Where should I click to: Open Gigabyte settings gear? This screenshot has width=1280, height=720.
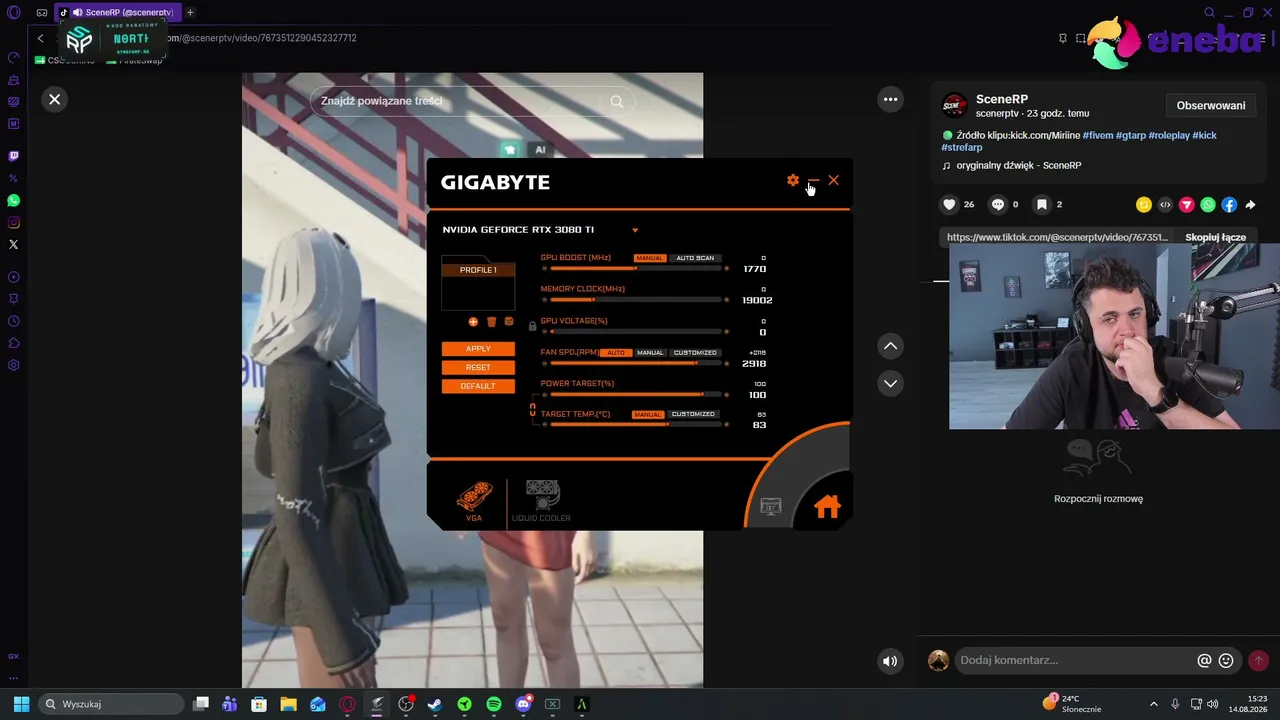[x=793, y=180]
